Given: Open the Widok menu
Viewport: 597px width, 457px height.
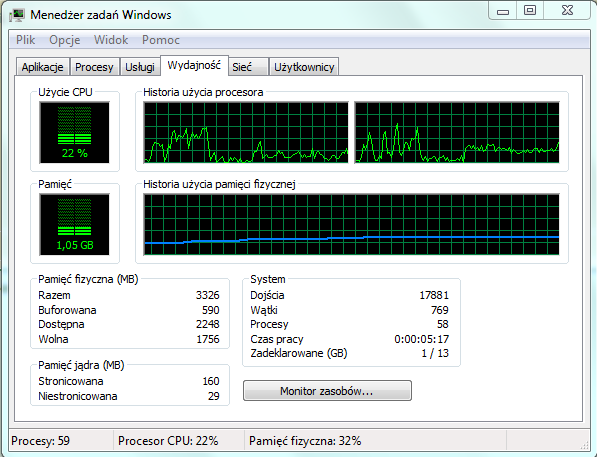Looking at the screenshot, I should 111,40.
